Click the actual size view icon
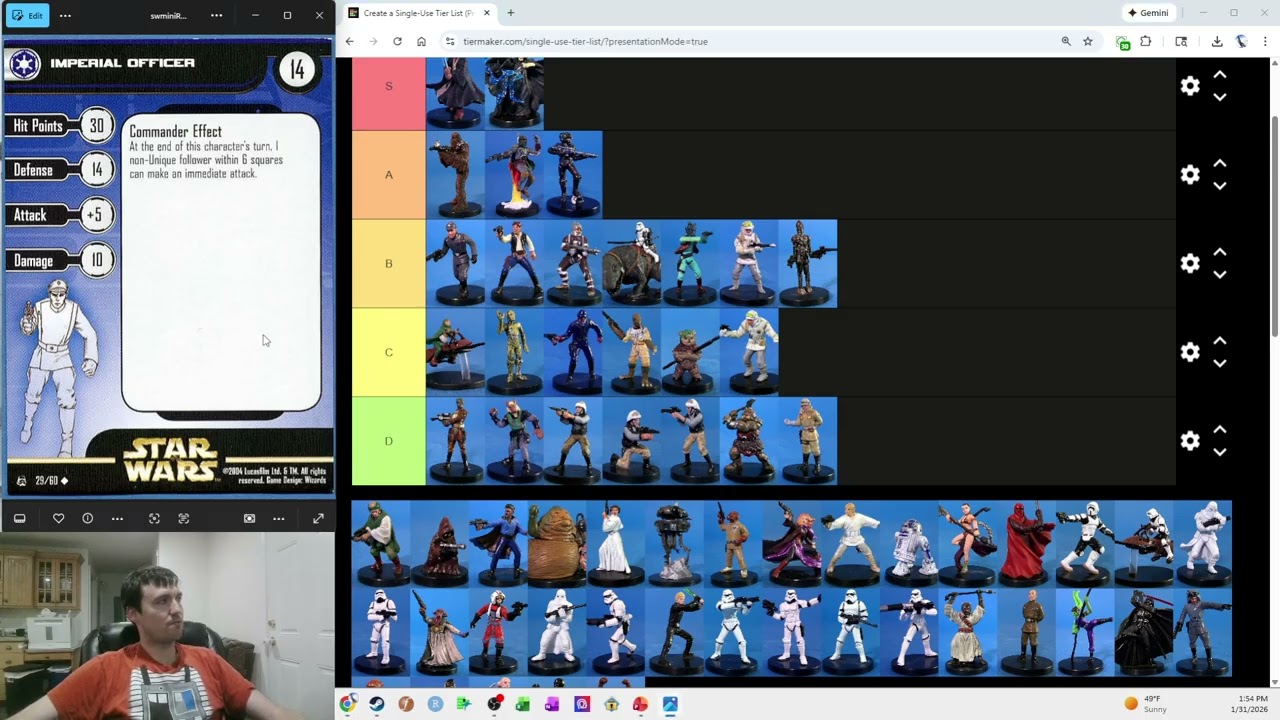 [249, 518]
